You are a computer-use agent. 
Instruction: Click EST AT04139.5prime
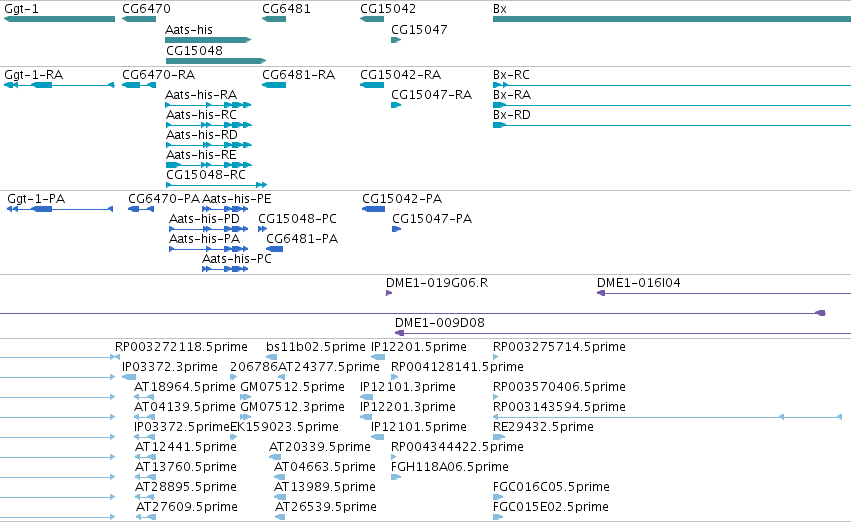click(x=185, y=407)
